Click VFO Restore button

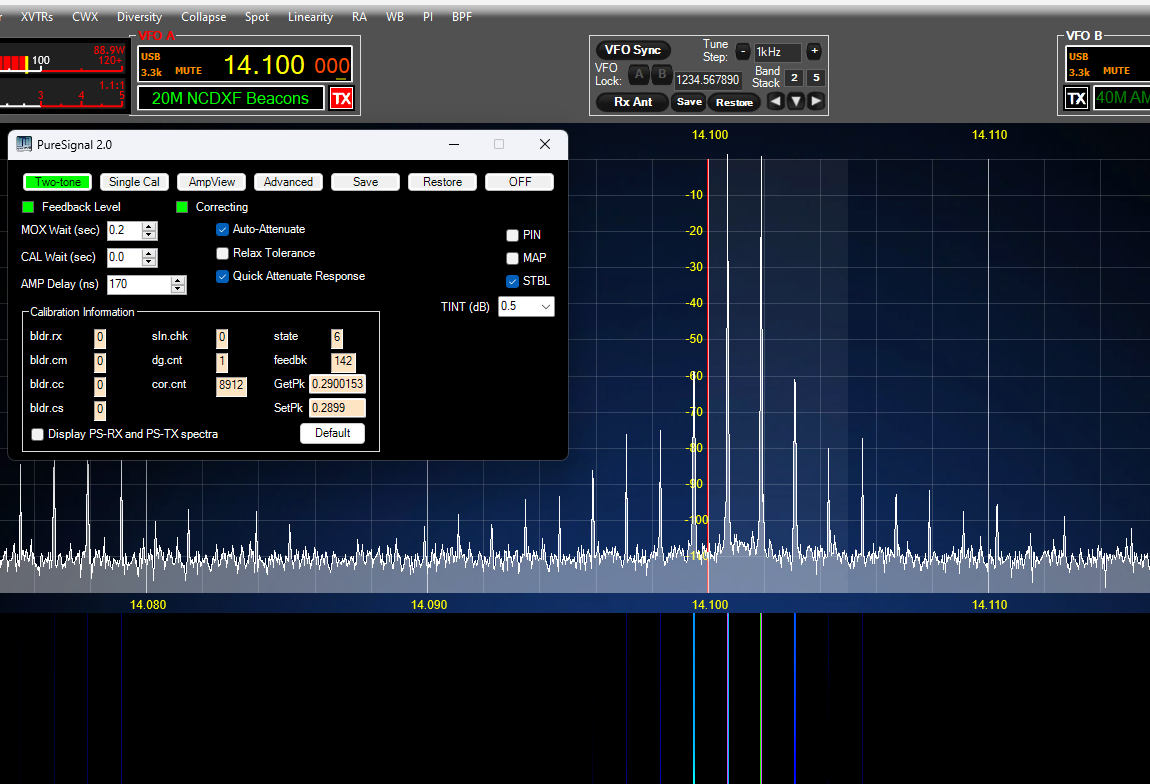pos(734,102)
